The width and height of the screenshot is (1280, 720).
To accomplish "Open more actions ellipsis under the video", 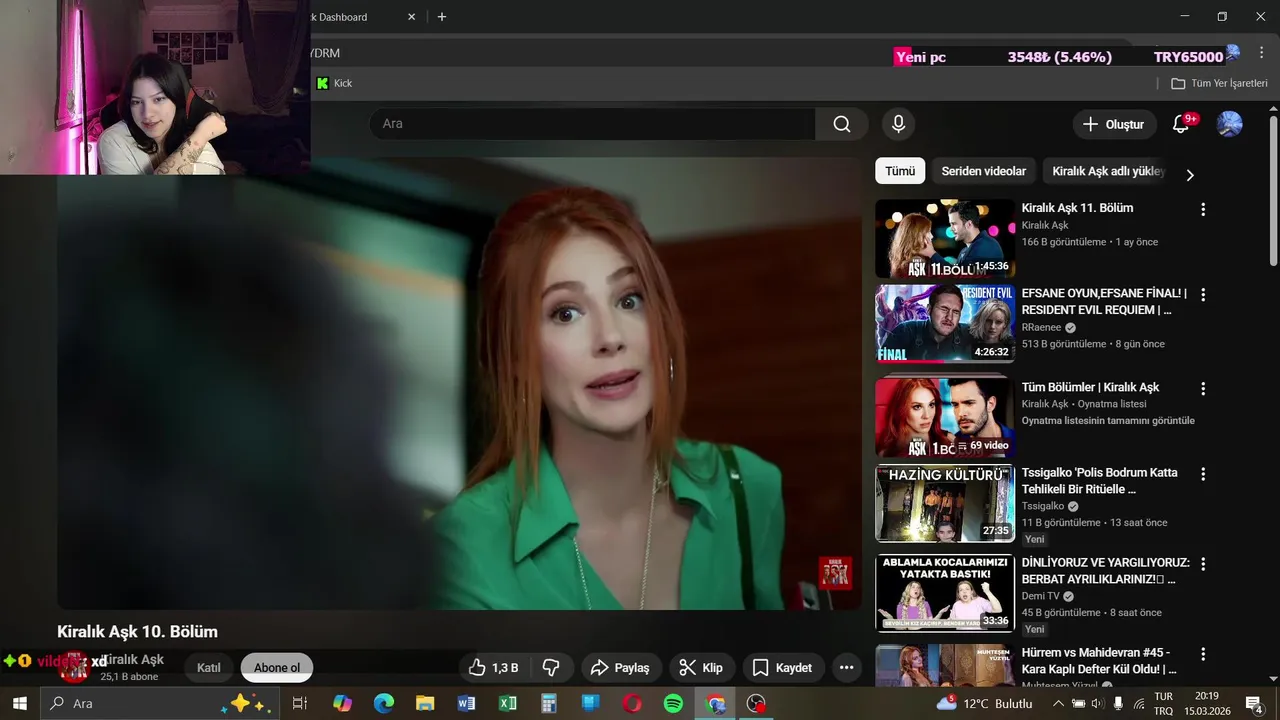I will (x=847, y=667).
